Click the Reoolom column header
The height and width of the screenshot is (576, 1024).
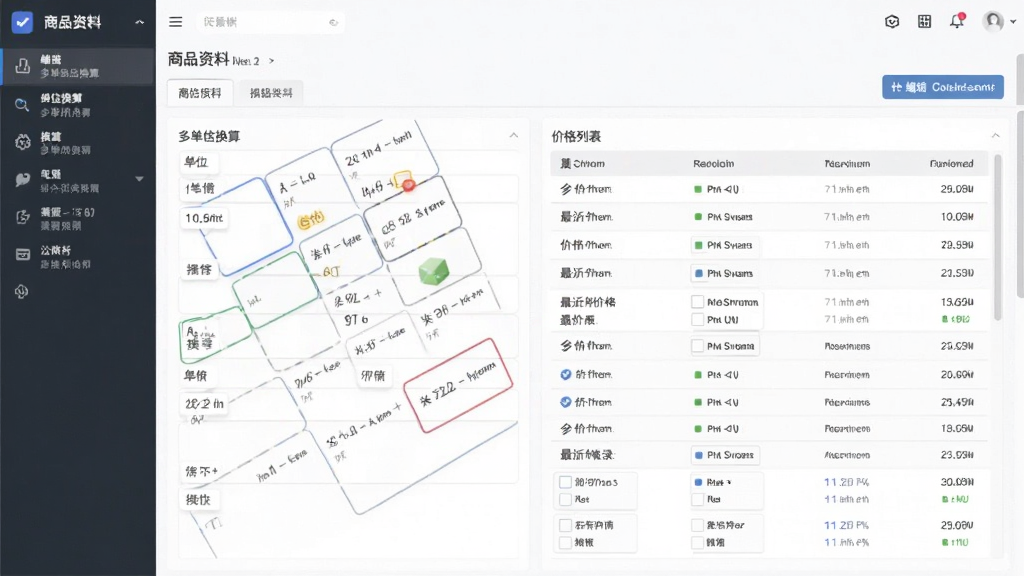pos(713,164)
